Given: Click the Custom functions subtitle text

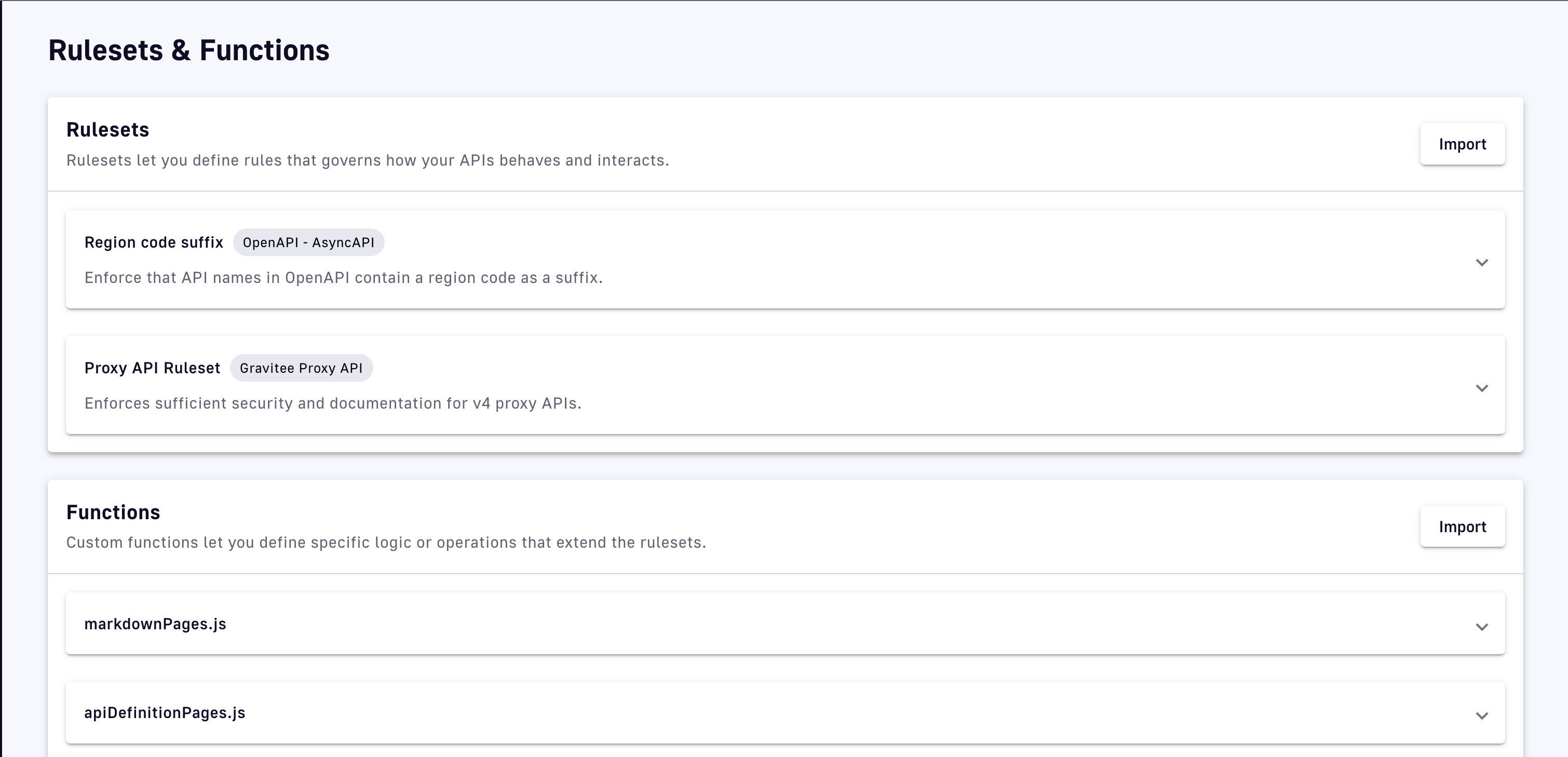Looking at the screenshot, I should click(x=386, y=542).
